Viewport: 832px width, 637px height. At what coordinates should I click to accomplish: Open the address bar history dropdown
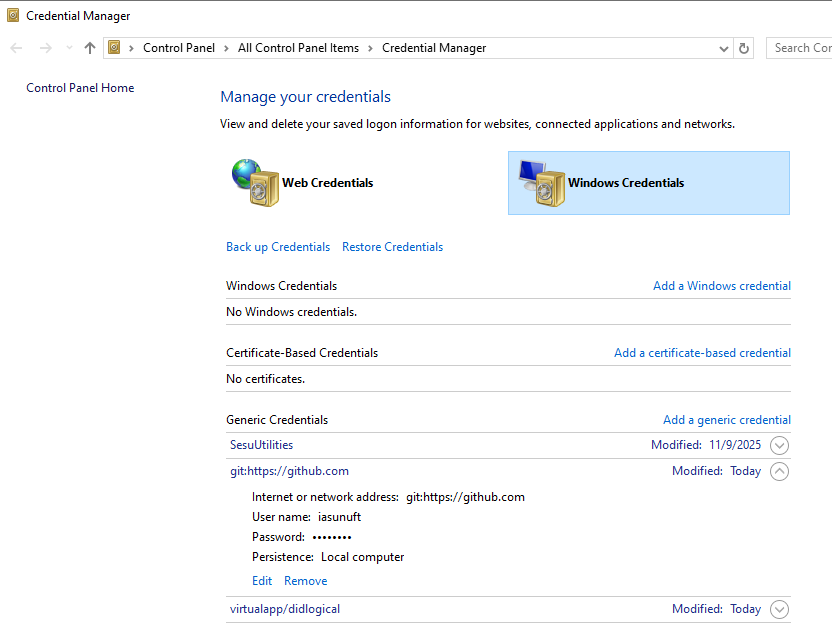coord(724,48)
